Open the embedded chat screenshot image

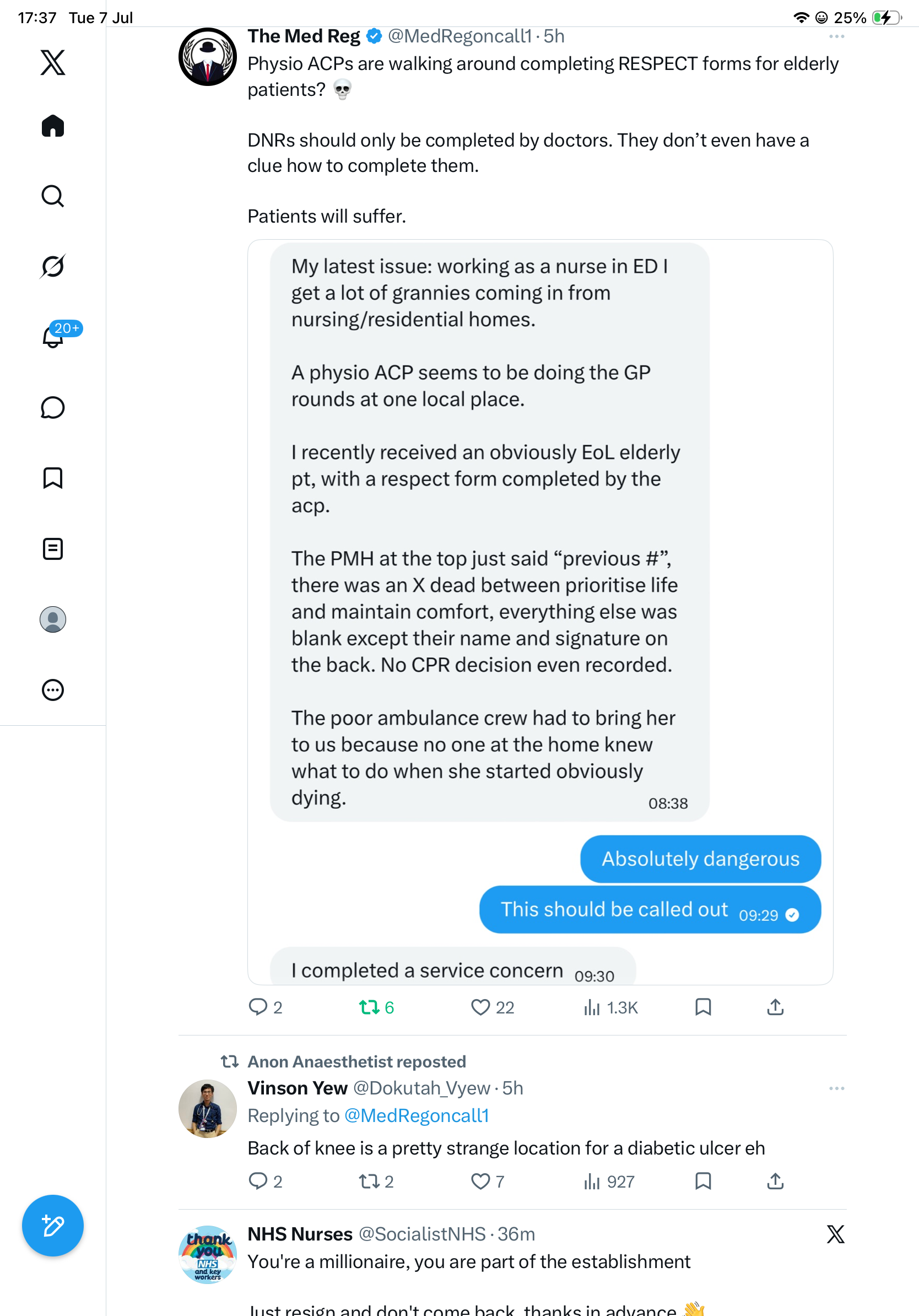(540, 612)
